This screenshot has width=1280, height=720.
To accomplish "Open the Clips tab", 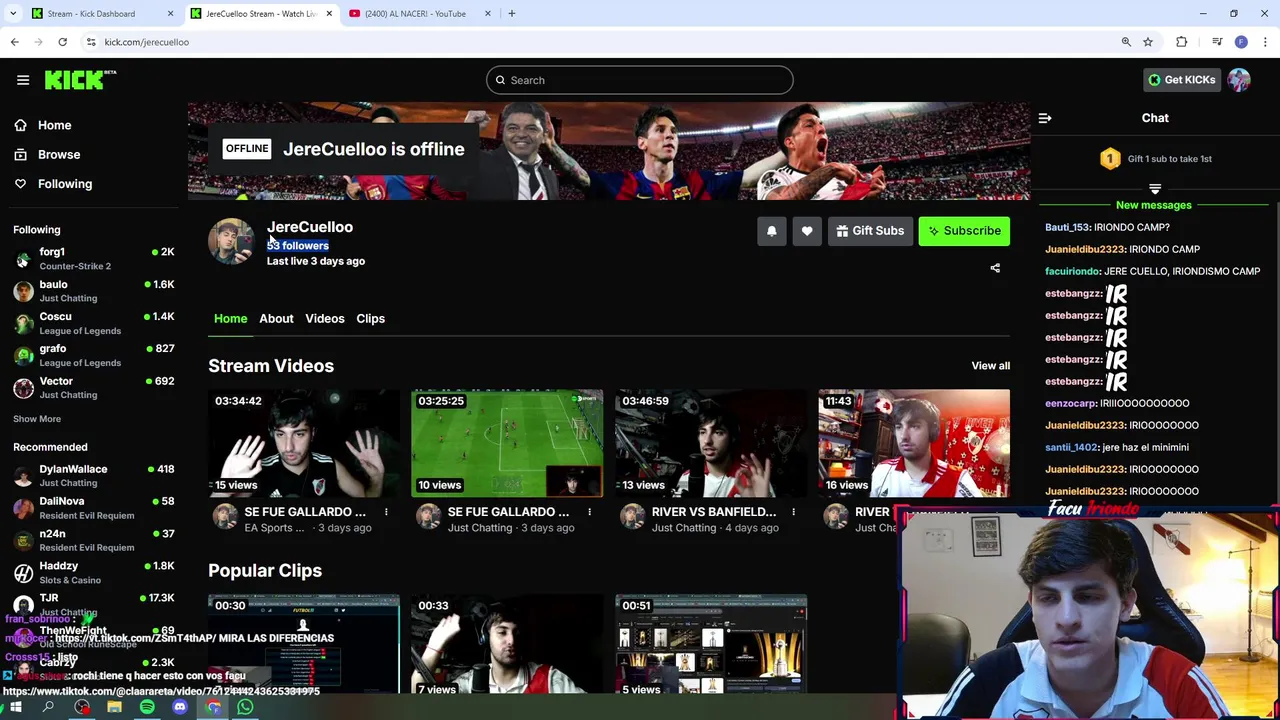I will 371,319.
